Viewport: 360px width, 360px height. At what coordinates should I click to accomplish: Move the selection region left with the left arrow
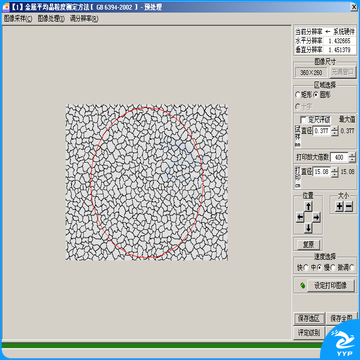coord(300,218)
